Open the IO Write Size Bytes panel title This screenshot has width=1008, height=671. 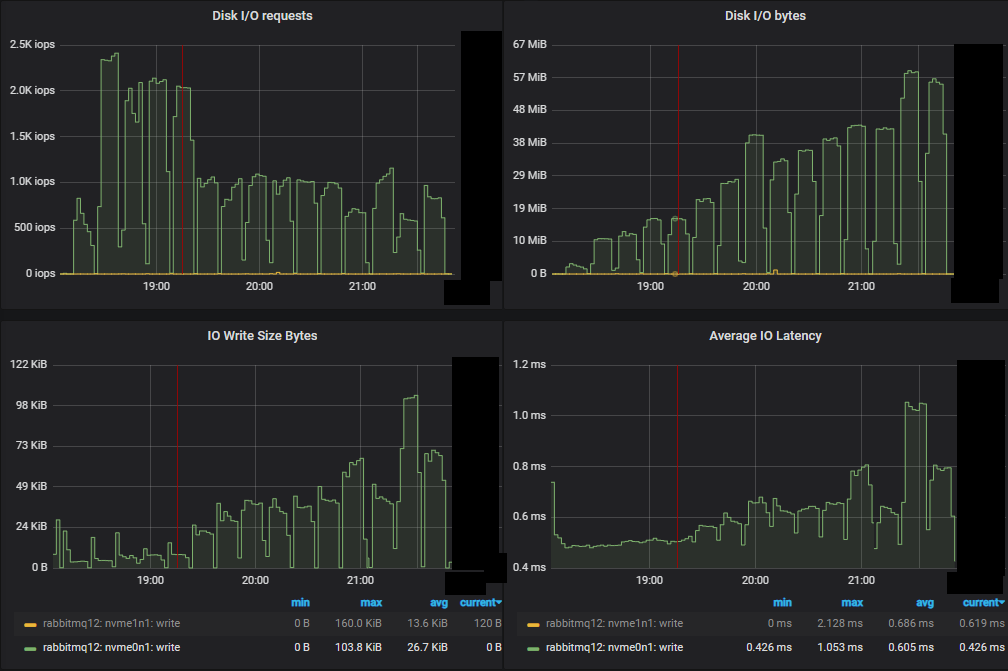(262, 336)
